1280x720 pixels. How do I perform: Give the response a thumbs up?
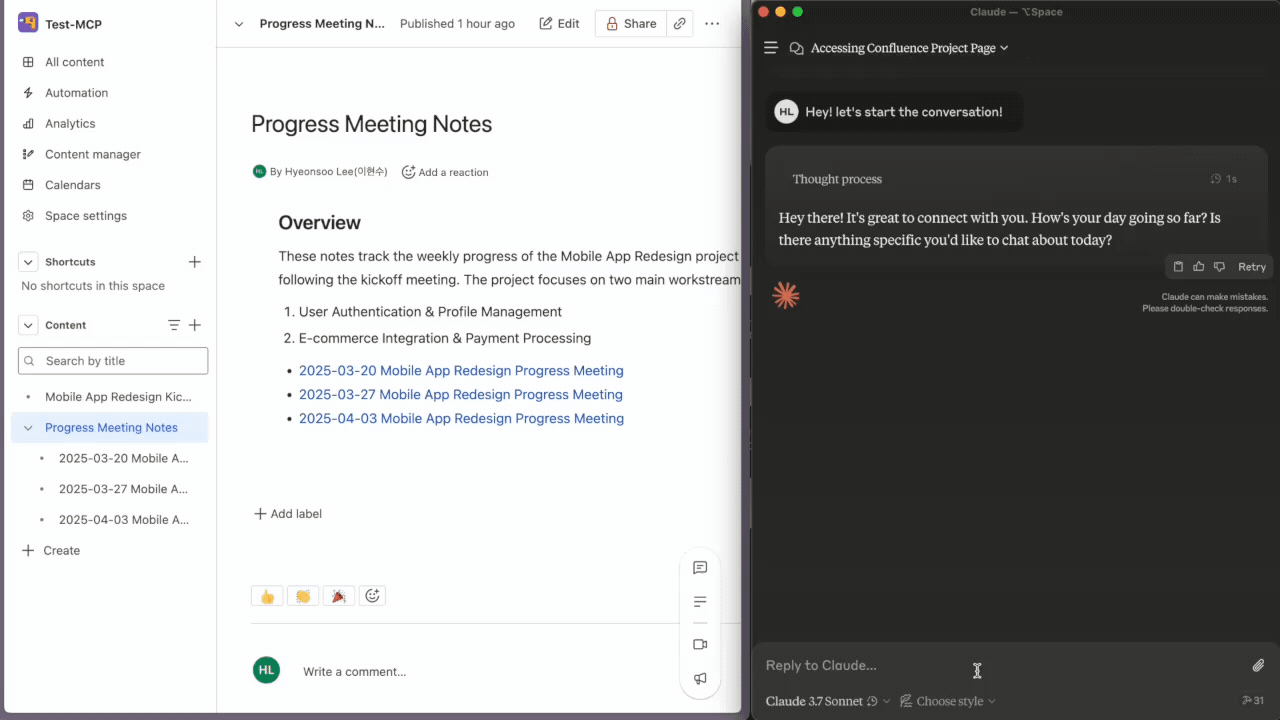1199,267
